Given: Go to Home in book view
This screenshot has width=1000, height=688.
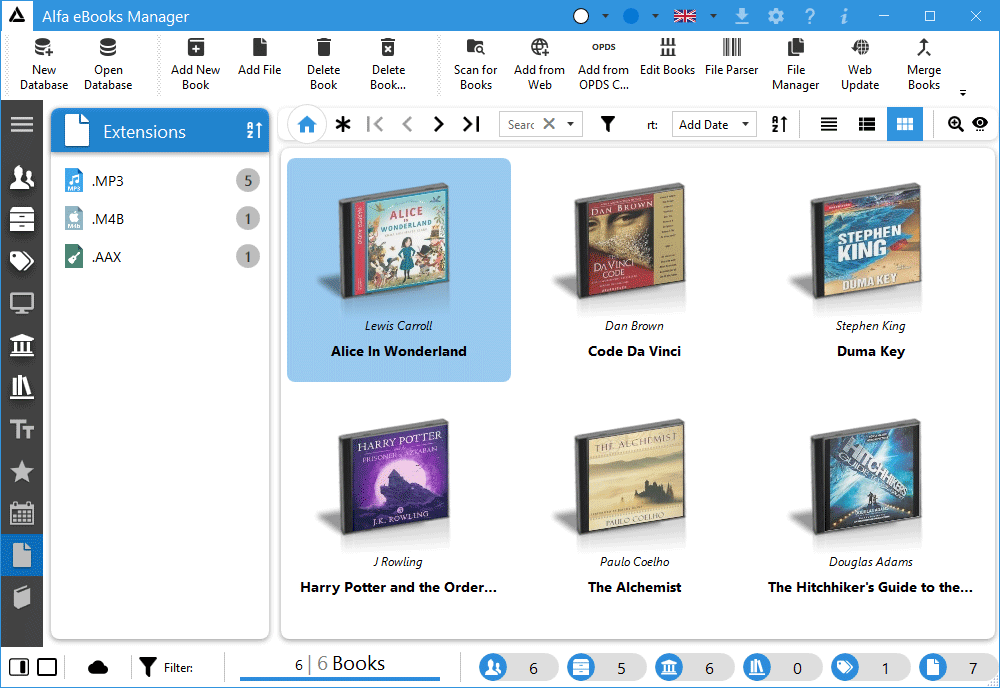Looking at the screenshot, I should click(307, 124).
